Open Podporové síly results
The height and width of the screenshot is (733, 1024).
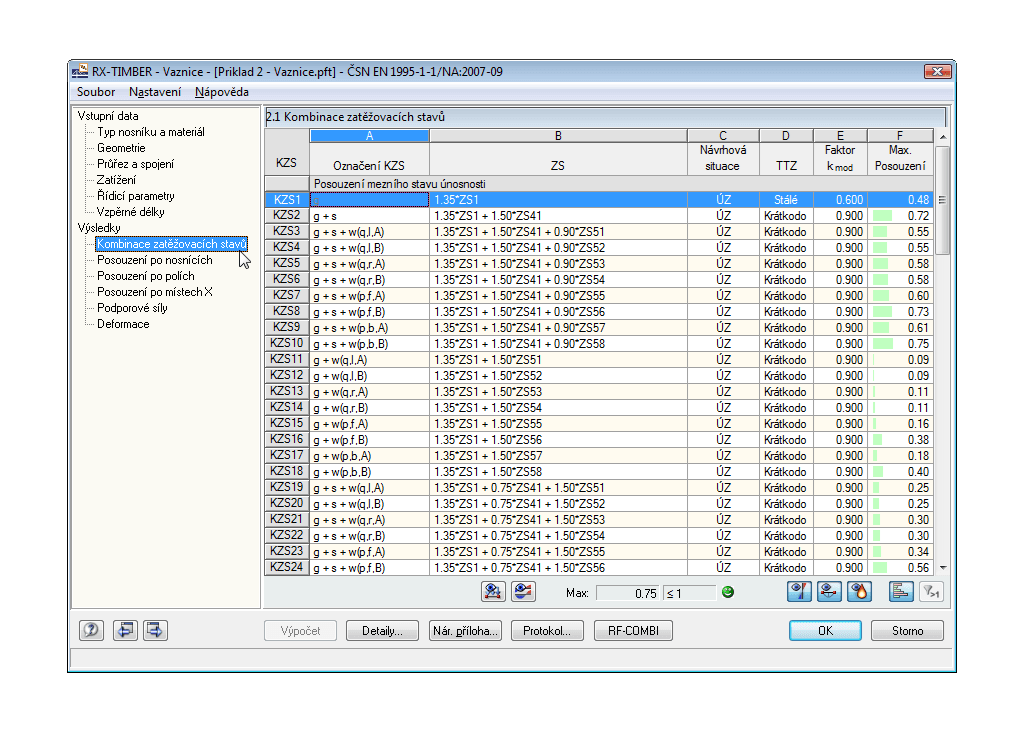[132, 308]
